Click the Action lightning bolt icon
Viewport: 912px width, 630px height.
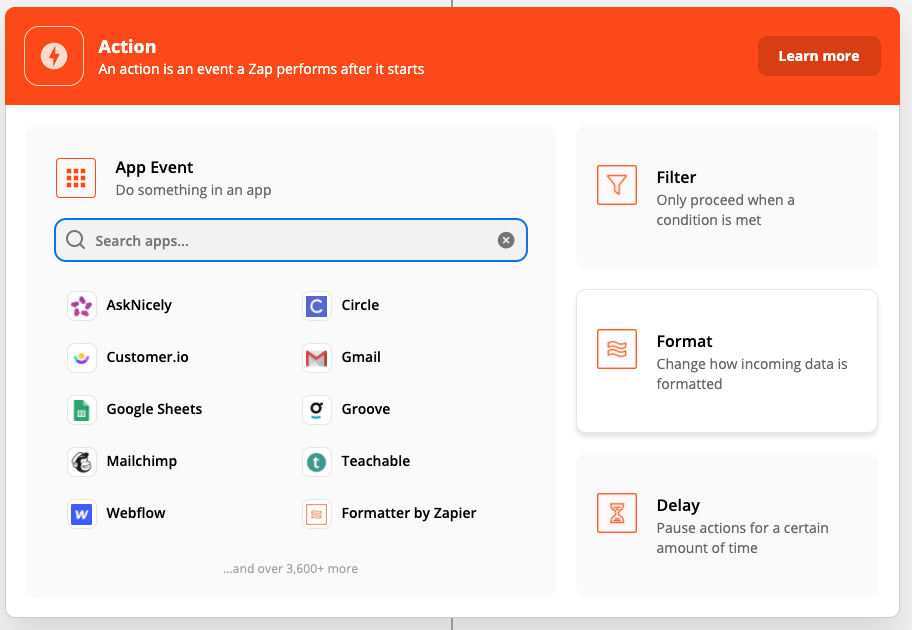[54, 56]
